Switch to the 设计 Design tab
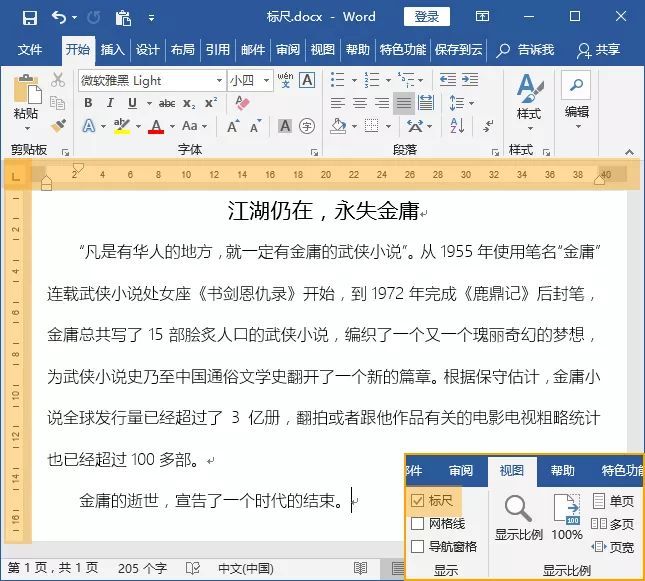Image resolution: width=645 pixels, height=581 pixels. point(147,50)
